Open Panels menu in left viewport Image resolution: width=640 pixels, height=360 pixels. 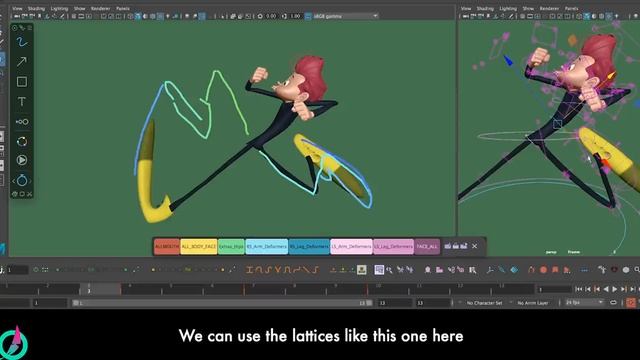(123, 8)
